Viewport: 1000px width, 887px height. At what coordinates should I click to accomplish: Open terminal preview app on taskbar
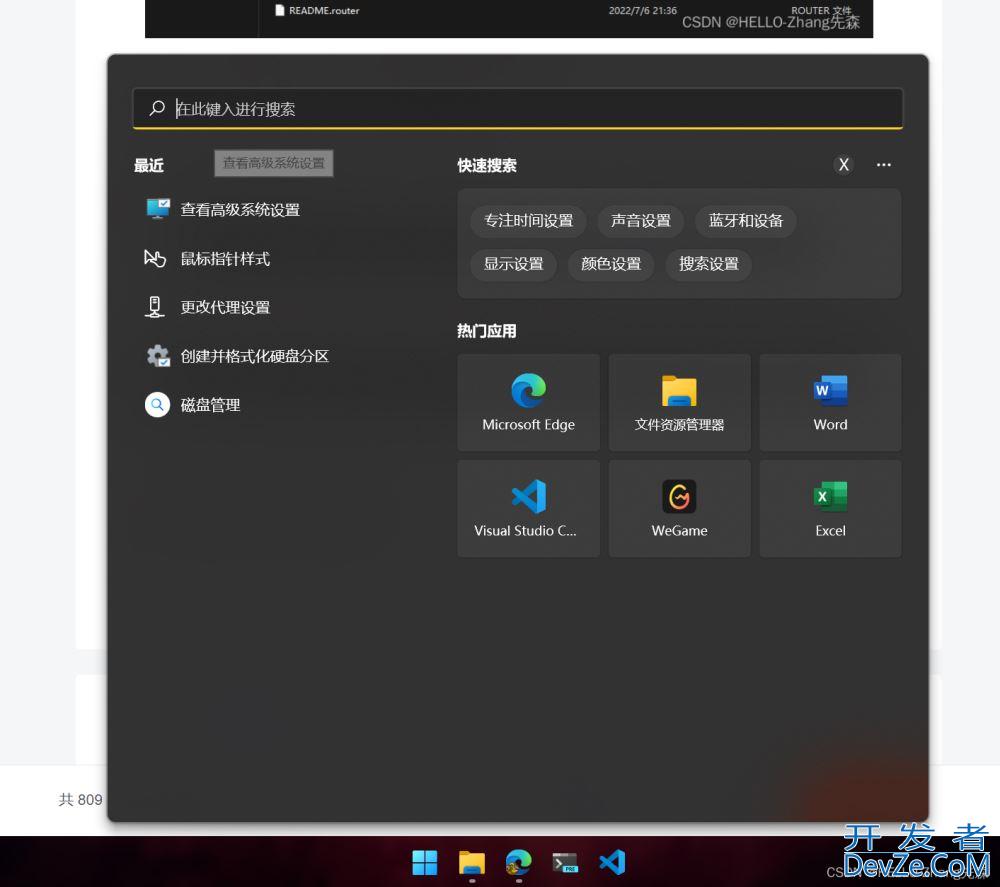pyautogui.click(x=565, y=863)
